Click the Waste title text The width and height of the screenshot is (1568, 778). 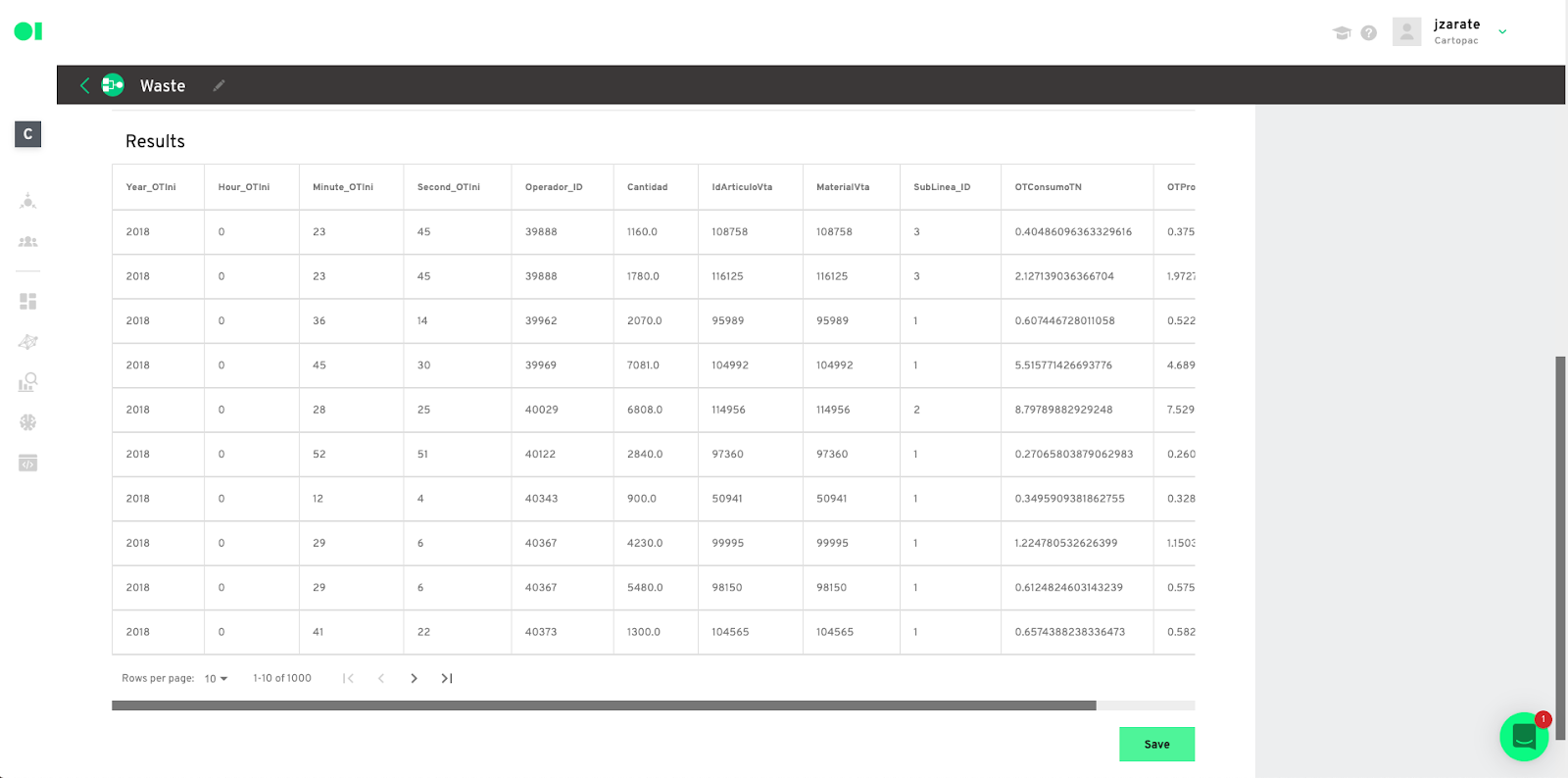(163, 86)
